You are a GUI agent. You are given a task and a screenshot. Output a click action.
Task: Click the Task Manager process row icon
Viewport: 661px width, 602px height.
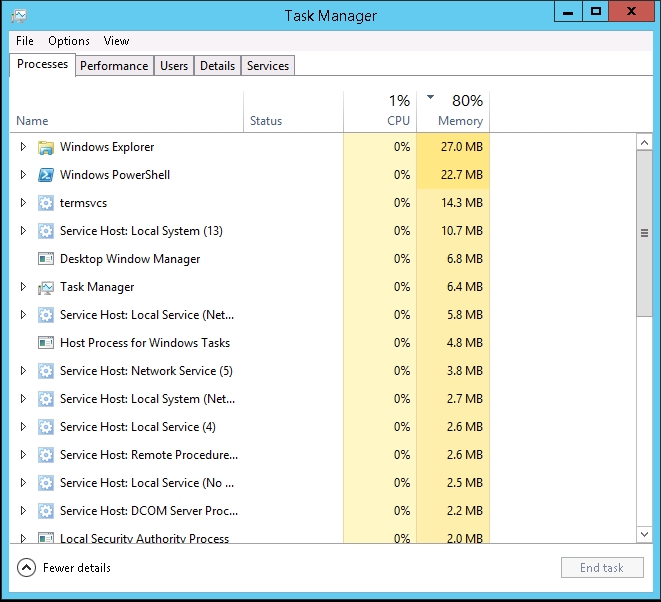[46, 287]
